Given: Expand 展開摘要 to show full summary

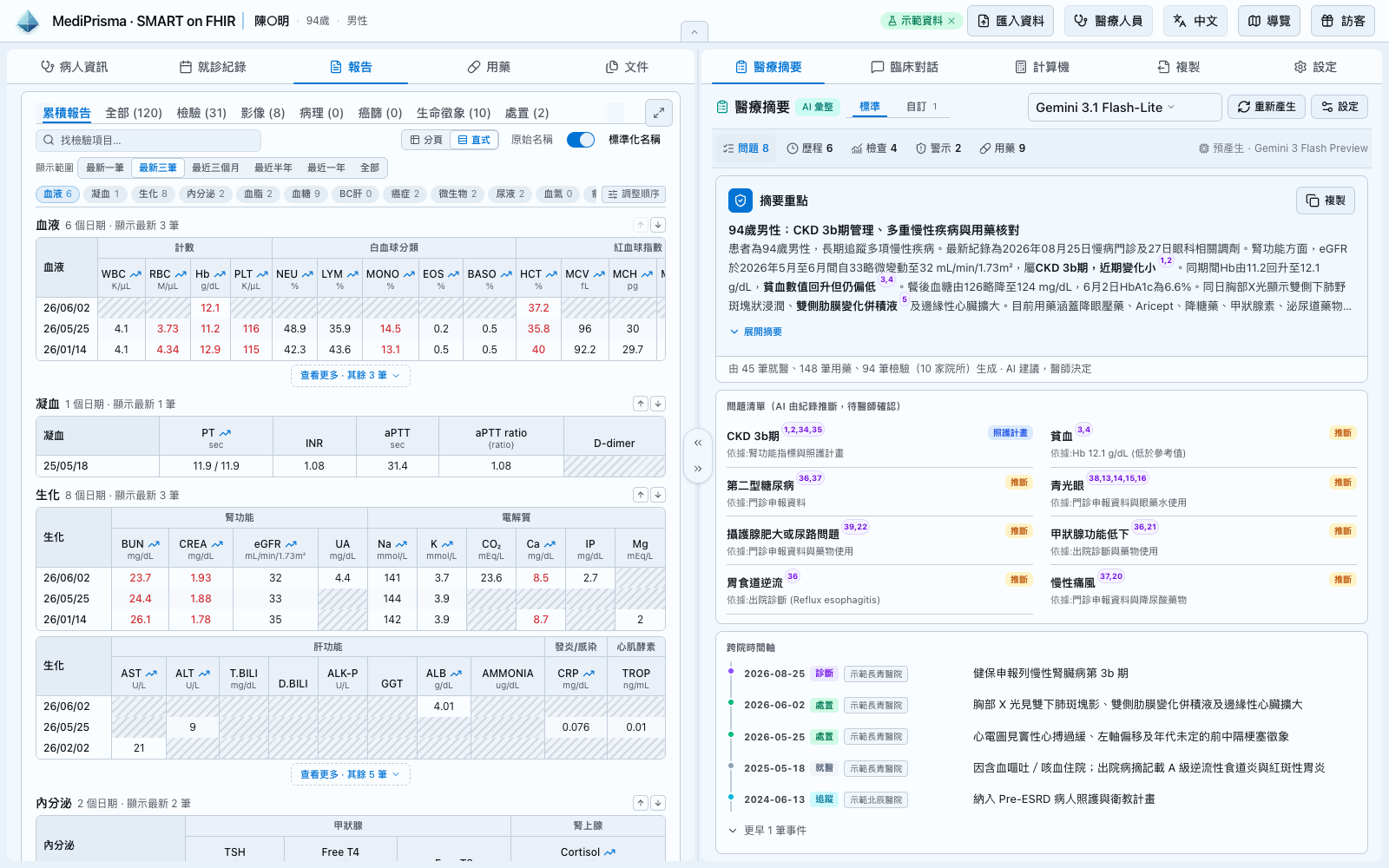Looking at the screenshot, I should point(756,332).
